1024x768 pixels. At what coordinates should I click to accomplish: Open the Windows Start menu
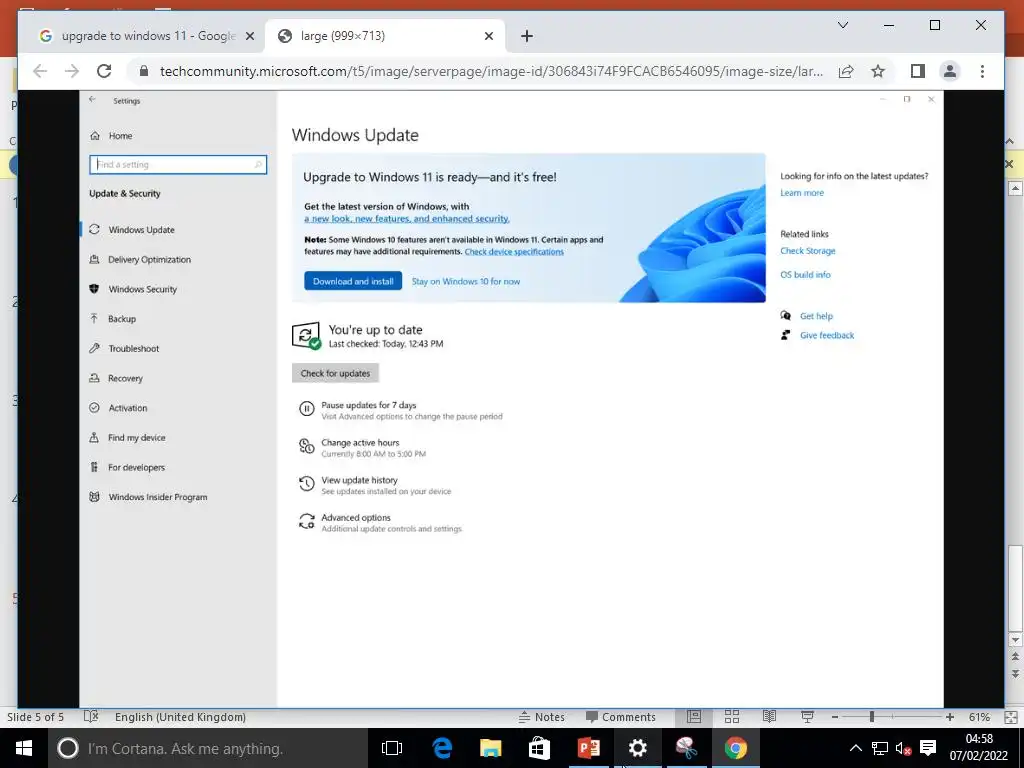(24, 748)
